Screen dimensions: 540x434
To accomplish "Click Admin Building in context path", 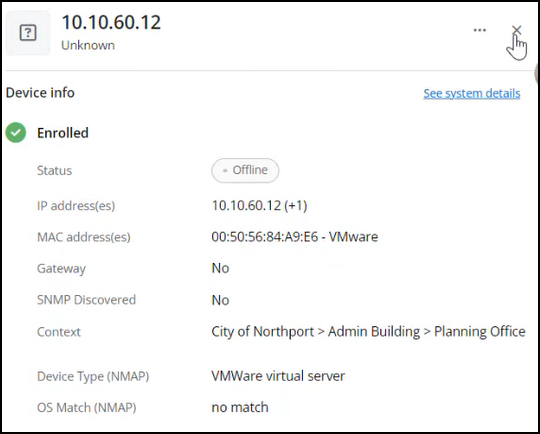I will tap(374, 331).
